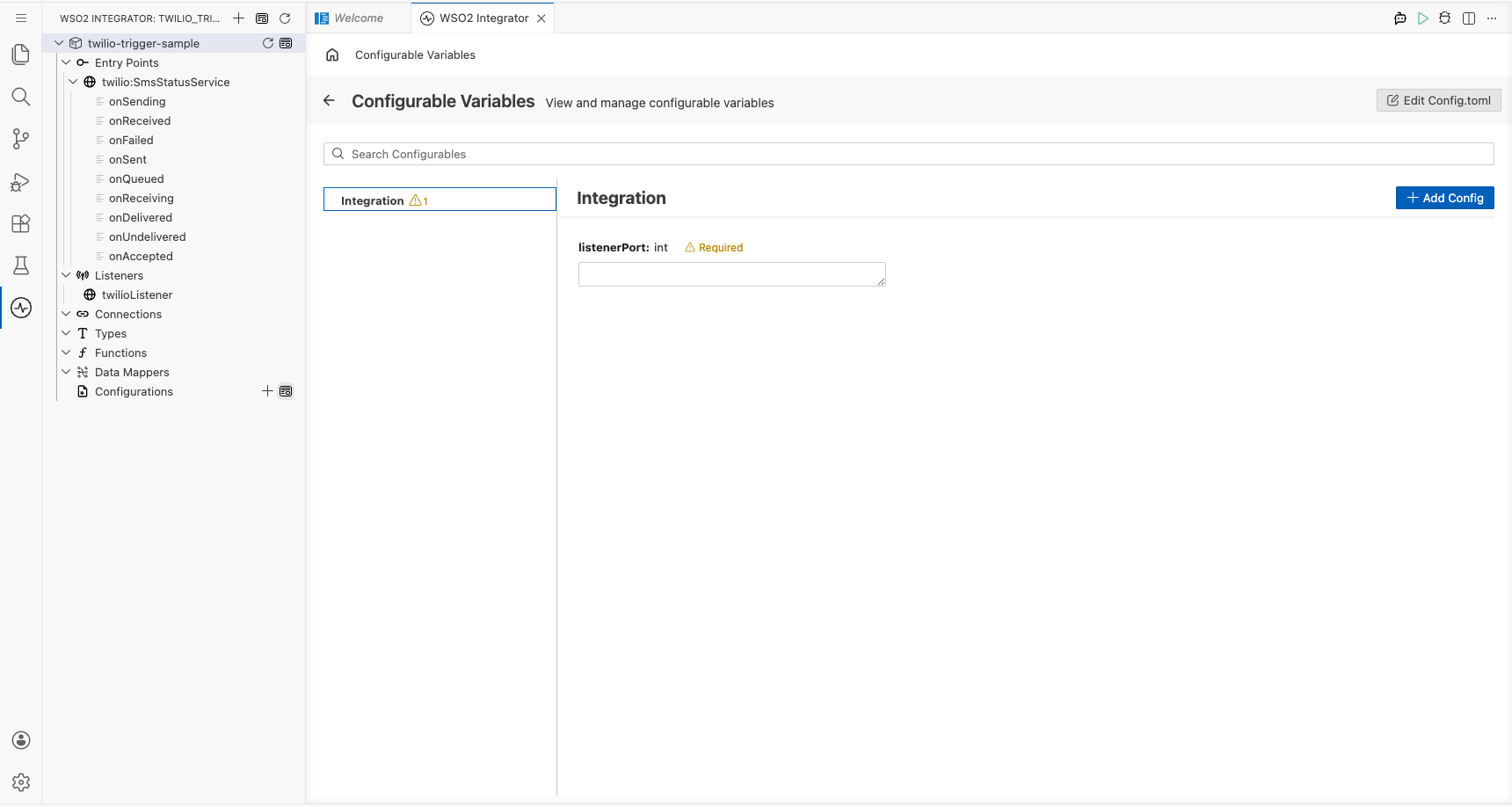The width and height of the screenshot is (1512, 807).
Task: Open the onSending resource
Action: tap(137, 101)
